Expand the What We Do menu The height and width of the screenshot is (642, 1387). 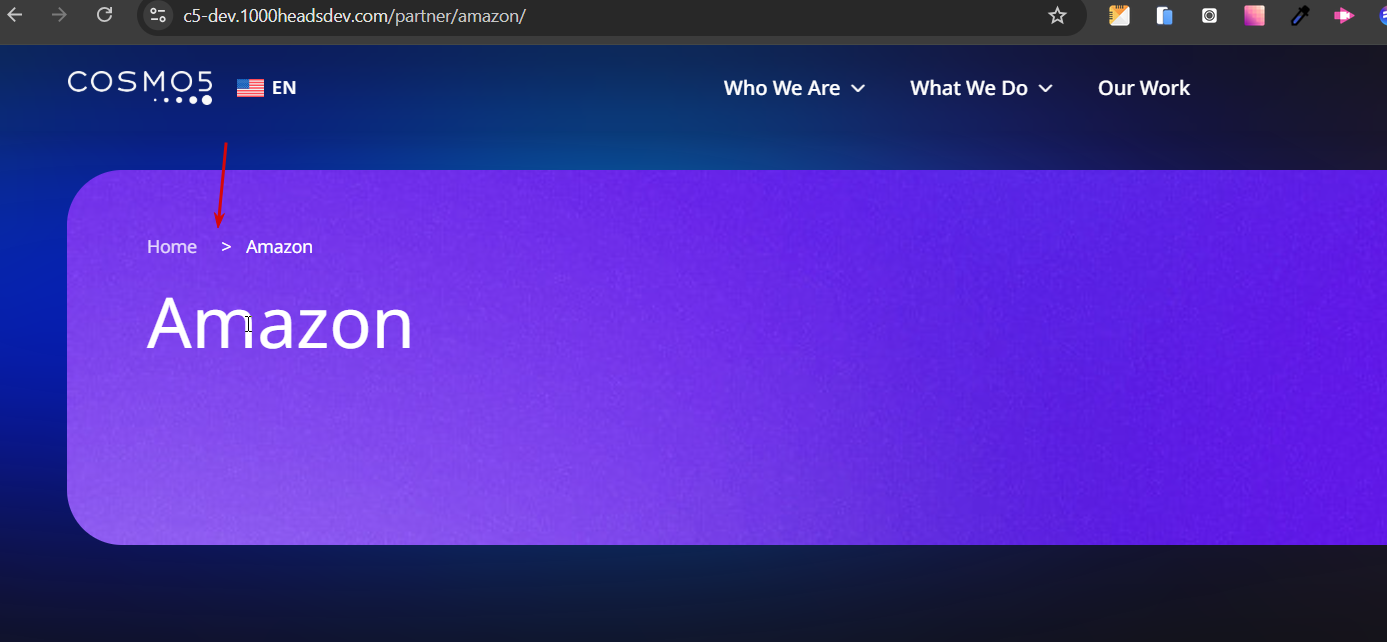click(981, 88)
